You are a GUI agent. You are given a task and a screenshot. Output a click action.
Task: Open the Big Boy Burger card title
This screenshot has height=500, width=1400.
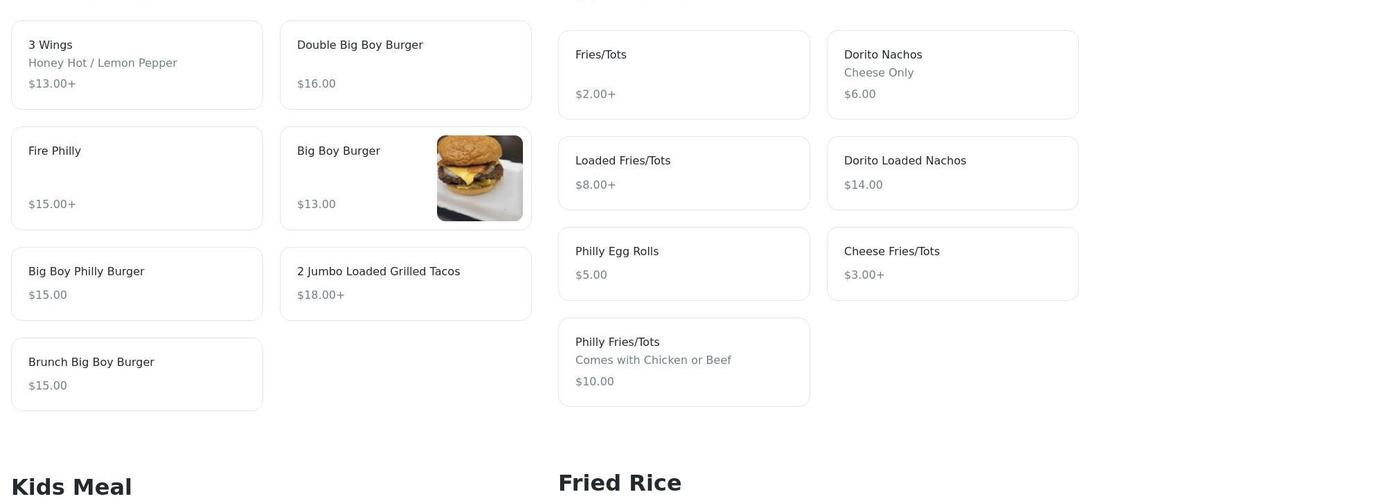click(338, 151)
